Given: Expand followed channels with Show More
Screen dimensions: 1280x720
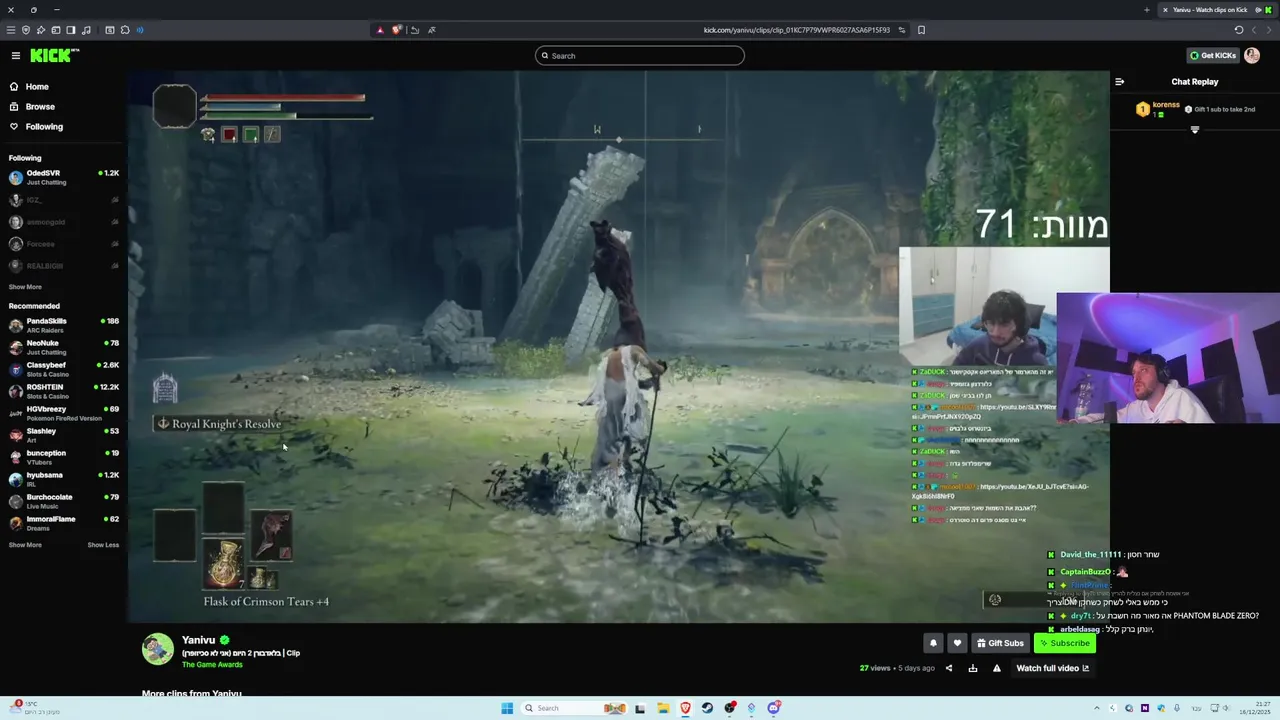Looking at the screenshot, I should click(25, 287).
